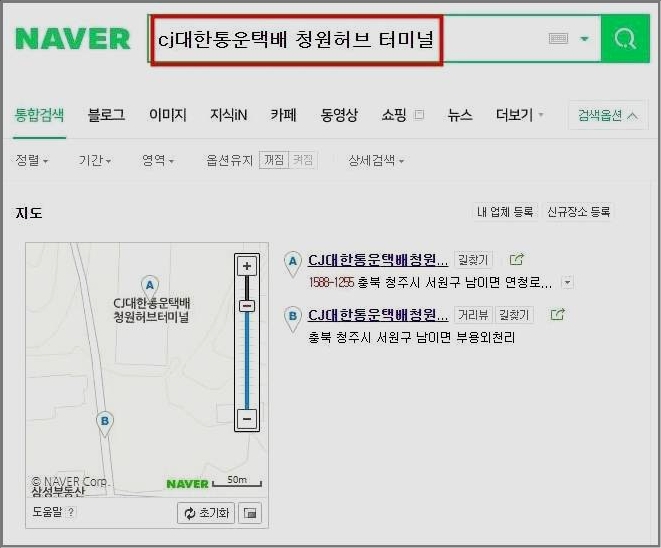Click the 신규장소 등록 button
Screen dimensions: 661x548
coord(578,212)
